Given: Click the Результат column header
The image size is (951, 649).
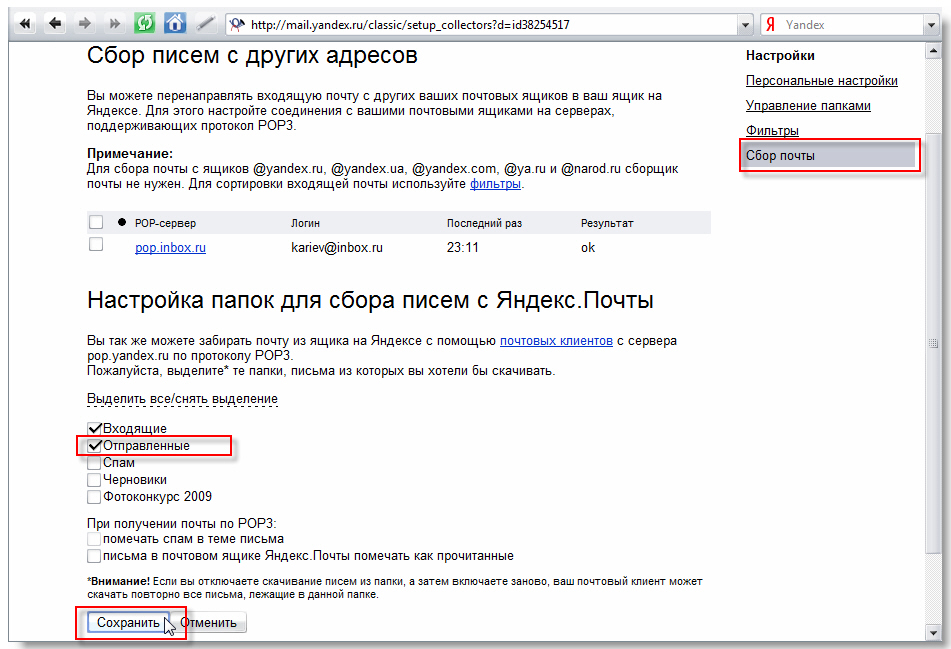Looking at the screenshot, I should click(607, 223).
